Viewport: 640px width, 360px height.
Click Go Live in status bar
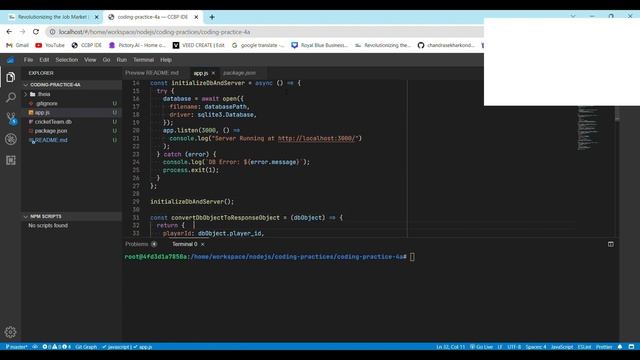pos(482,347)
